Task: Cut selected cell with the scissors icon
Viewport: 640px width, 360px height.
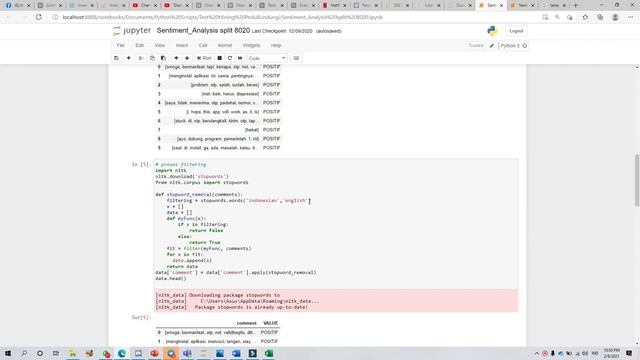Action: coord(141,58)
